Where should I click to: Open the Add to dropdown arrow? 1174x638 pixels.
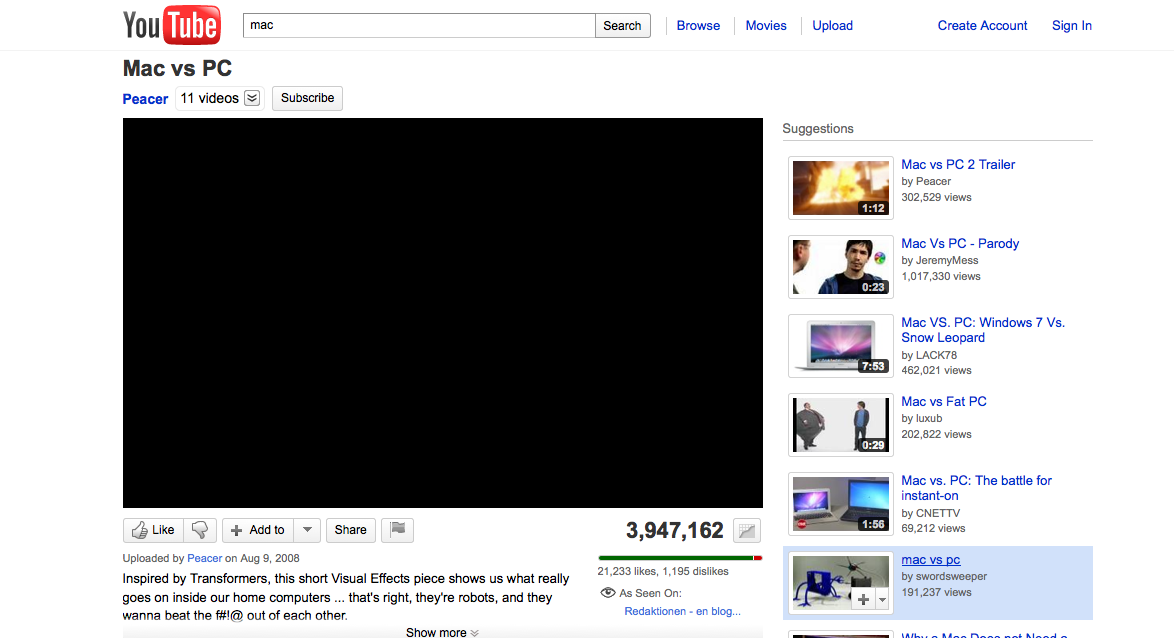[x=307, y=530]
